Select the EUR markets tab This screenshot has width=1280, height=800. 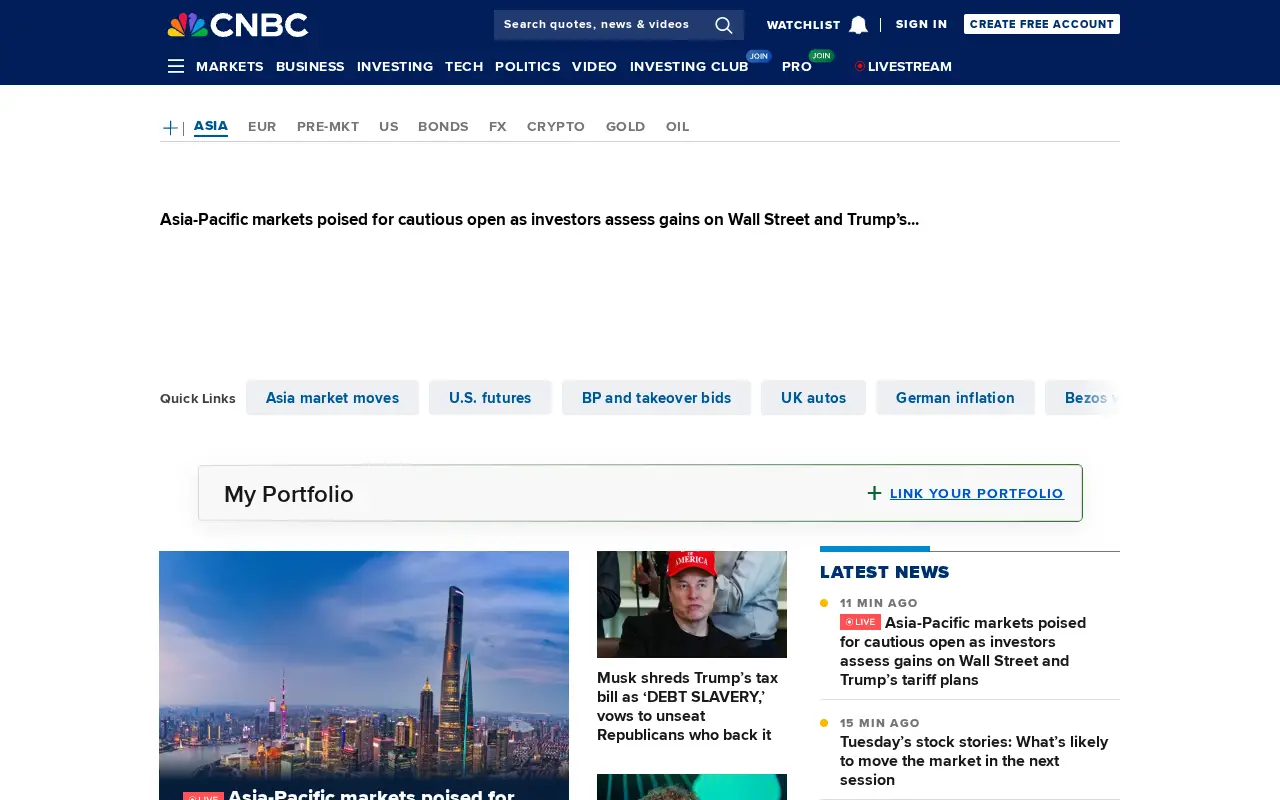(x=262, y=126)
